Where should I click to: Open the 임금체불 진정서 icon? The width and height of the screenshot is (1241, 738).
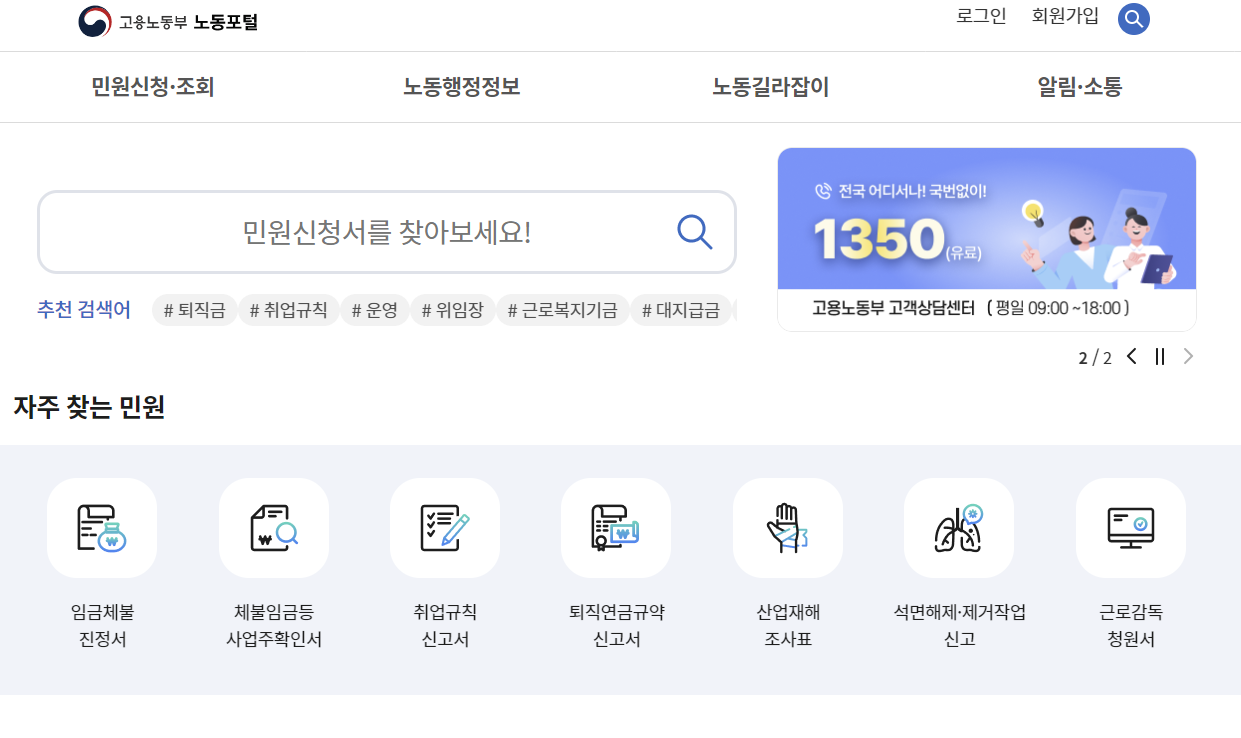coord(101,528)
